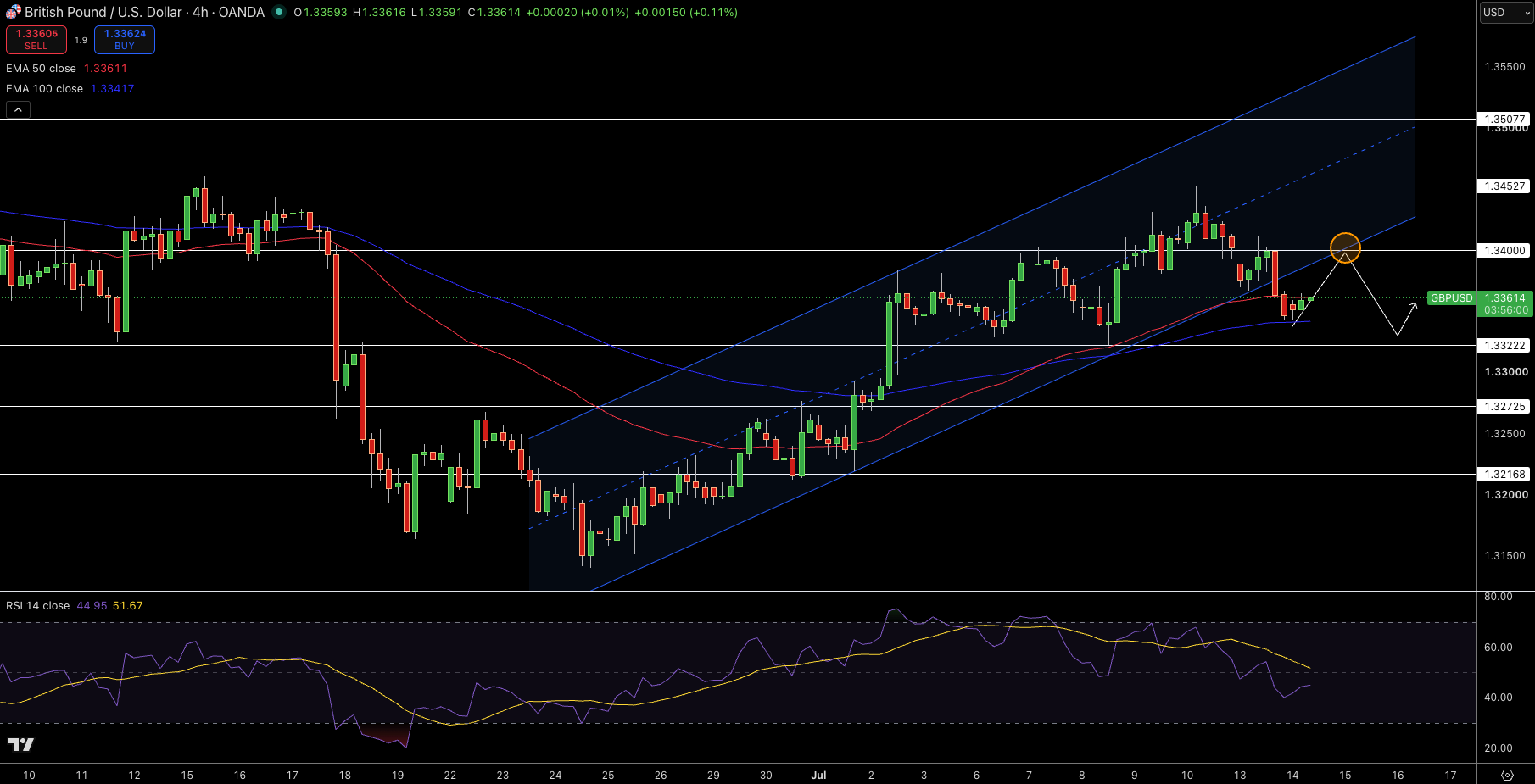Click the 1.33222 price line label
The width and height of the screenshot is (1535, 784).
(x=1504, y=345)
